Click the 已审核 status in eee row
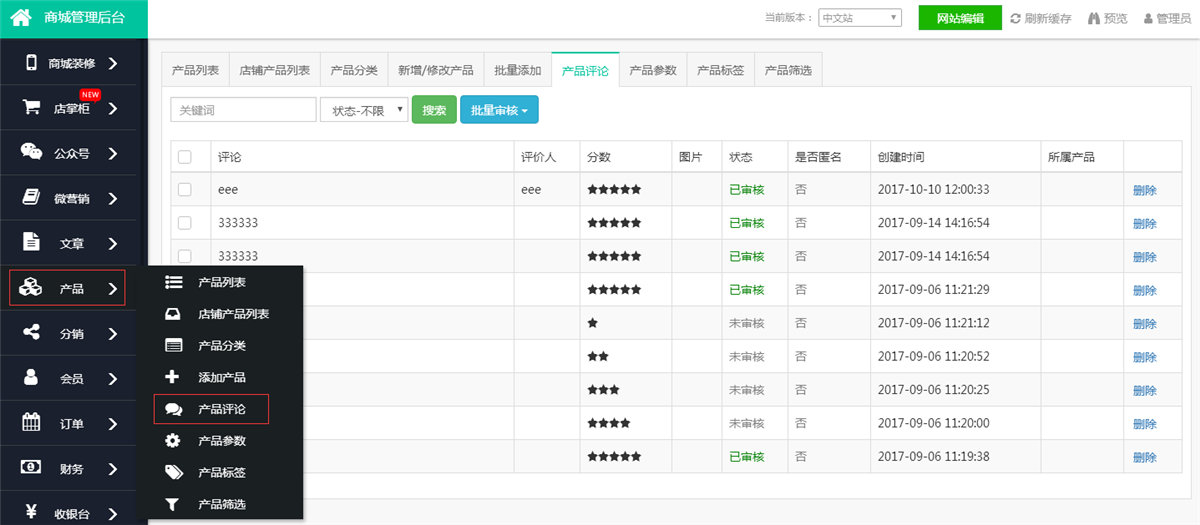The width and height of the screenshot is (1200, 525). (746, 190)
